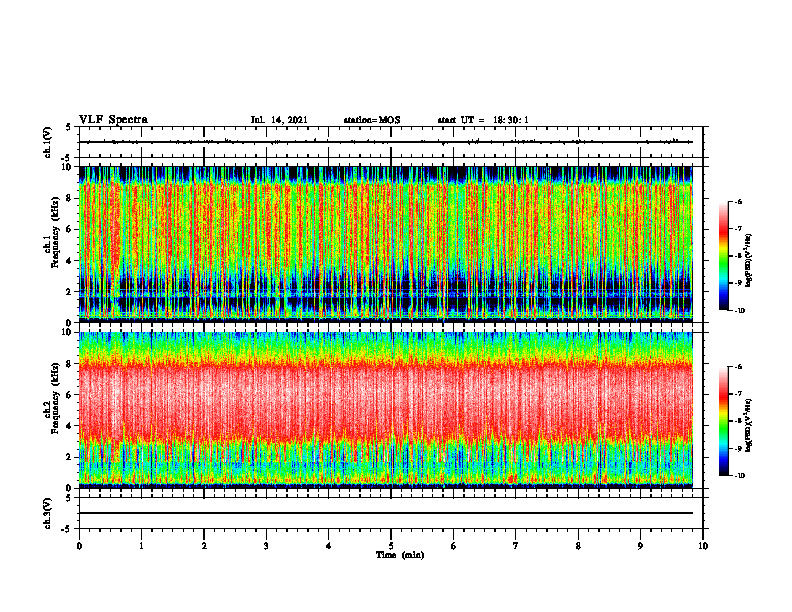Viewport: 792px width, 612px height.
Task: Click the "ch.3(V)" axis label
Action: pyautogui.click(x=48, y=513)
